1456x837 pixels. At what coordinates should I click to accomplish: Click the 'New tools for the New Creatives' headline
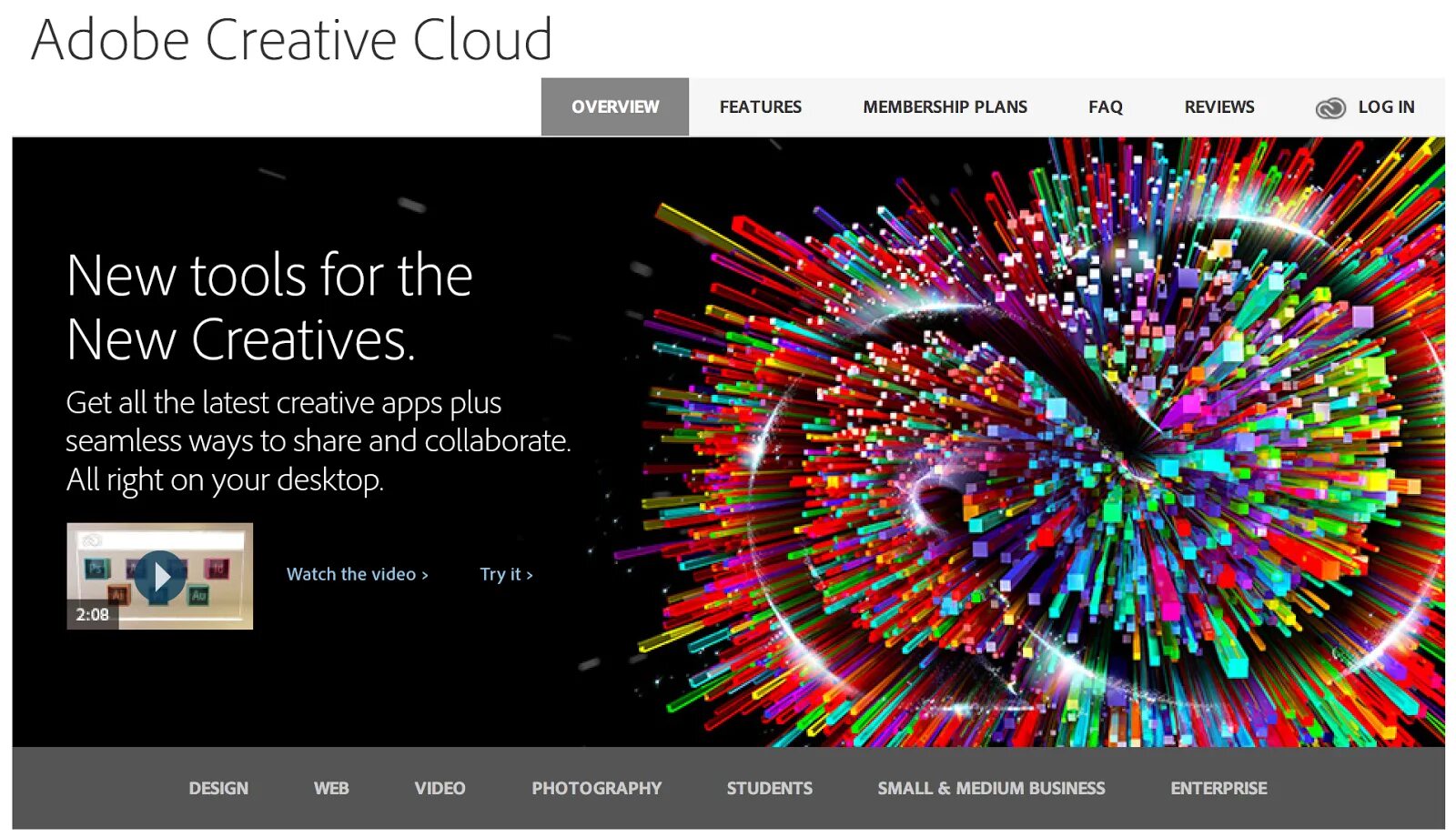point(269,308)
